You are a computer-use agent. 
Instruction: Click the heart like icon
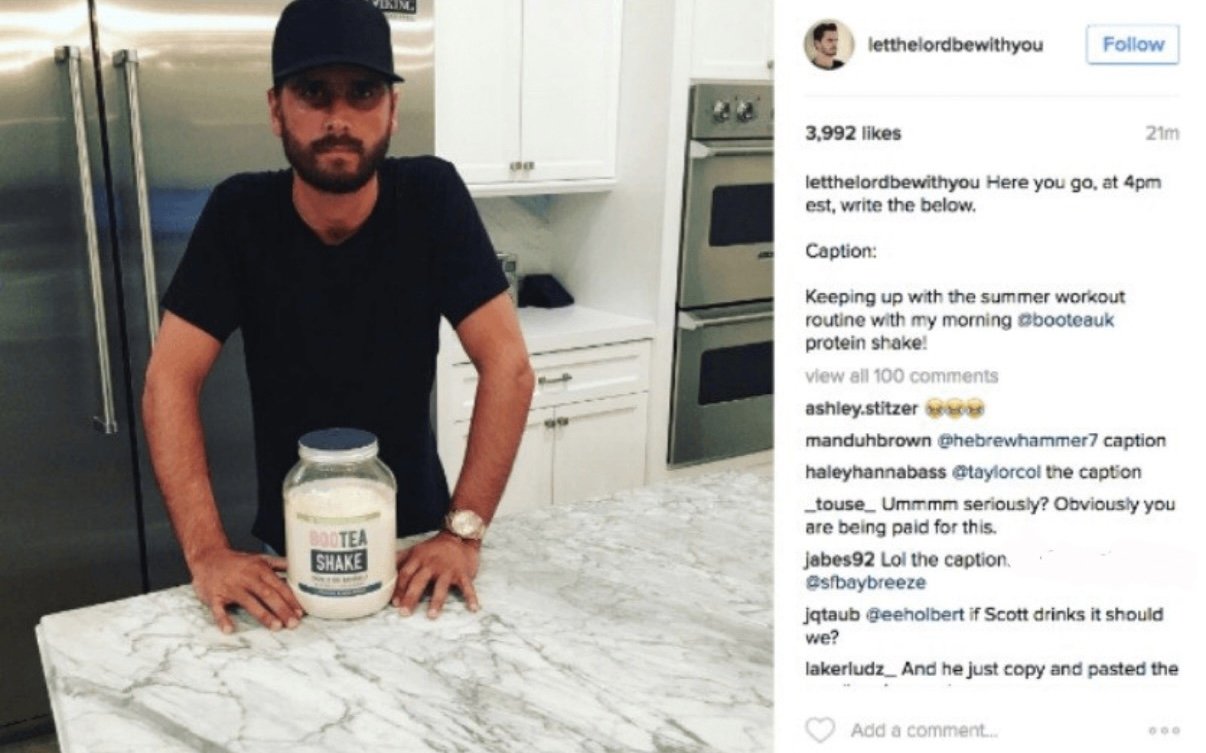pos(819,730)
